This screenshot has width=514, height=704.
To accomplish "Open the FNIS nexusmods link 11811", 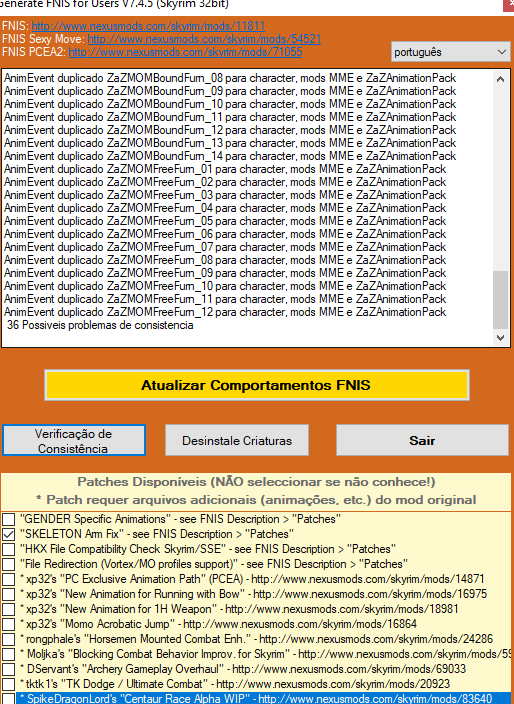I will [x=148, y=26].
